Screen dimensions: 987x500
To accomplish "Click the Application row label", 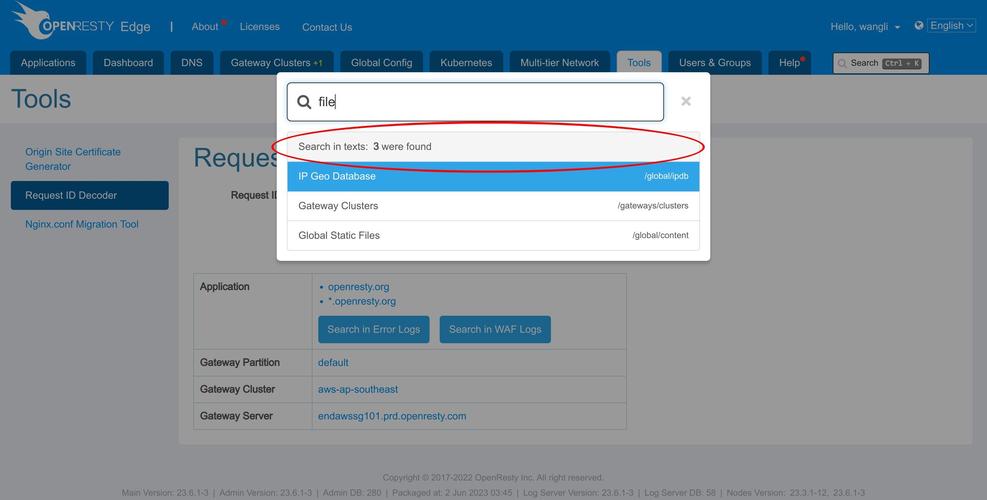I will click(225, 287).
